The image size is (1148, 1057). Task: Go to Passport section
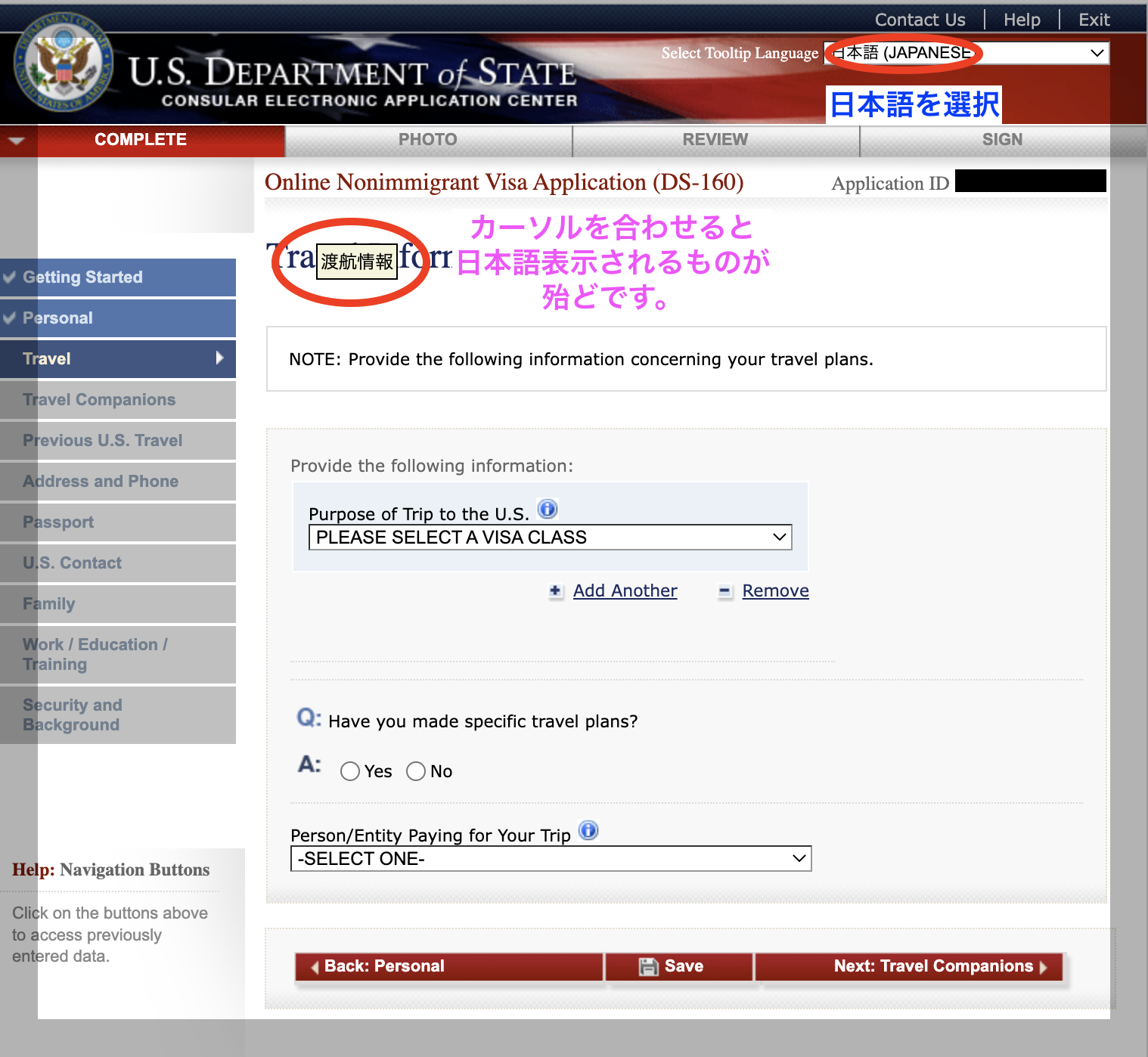tap(118, 522)
